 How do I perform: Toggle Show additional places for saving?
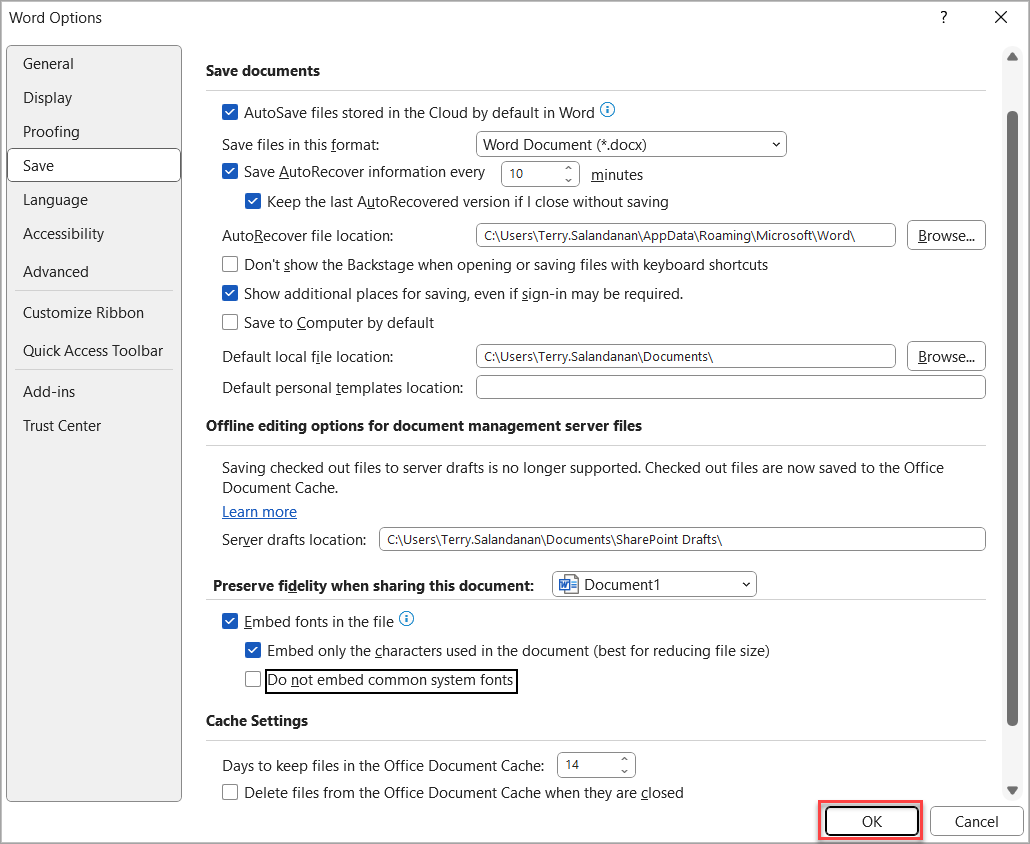click(x=230, y=293)
